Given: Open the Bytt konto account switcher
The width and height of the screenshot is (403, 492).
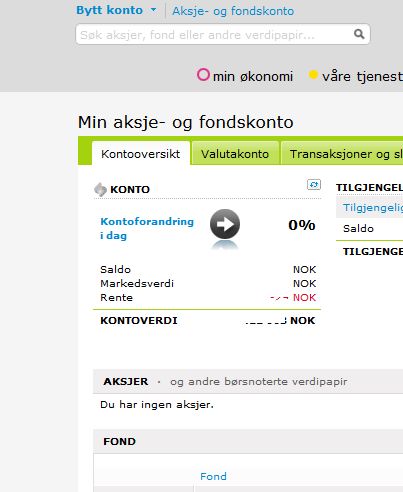Looking at the screenshot, I should pos(109,10).
